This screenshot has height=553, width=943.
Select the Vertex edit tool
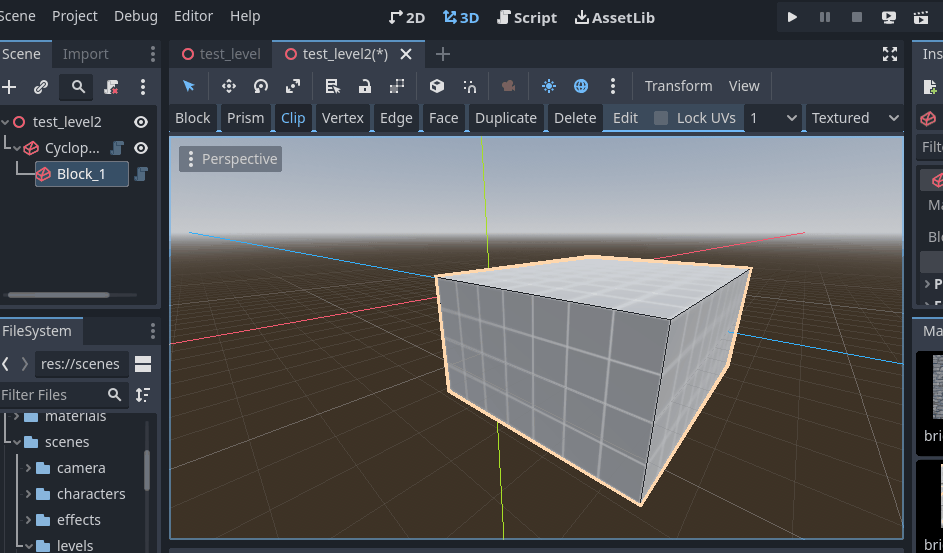(x=343, y=118)
